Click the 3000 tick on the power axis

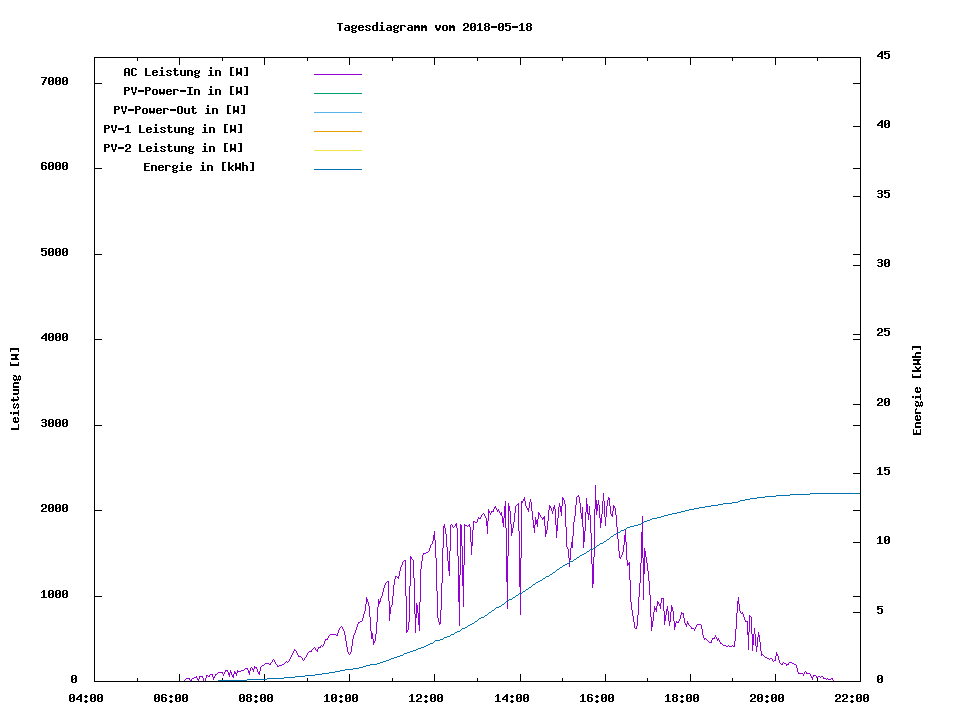54,424
